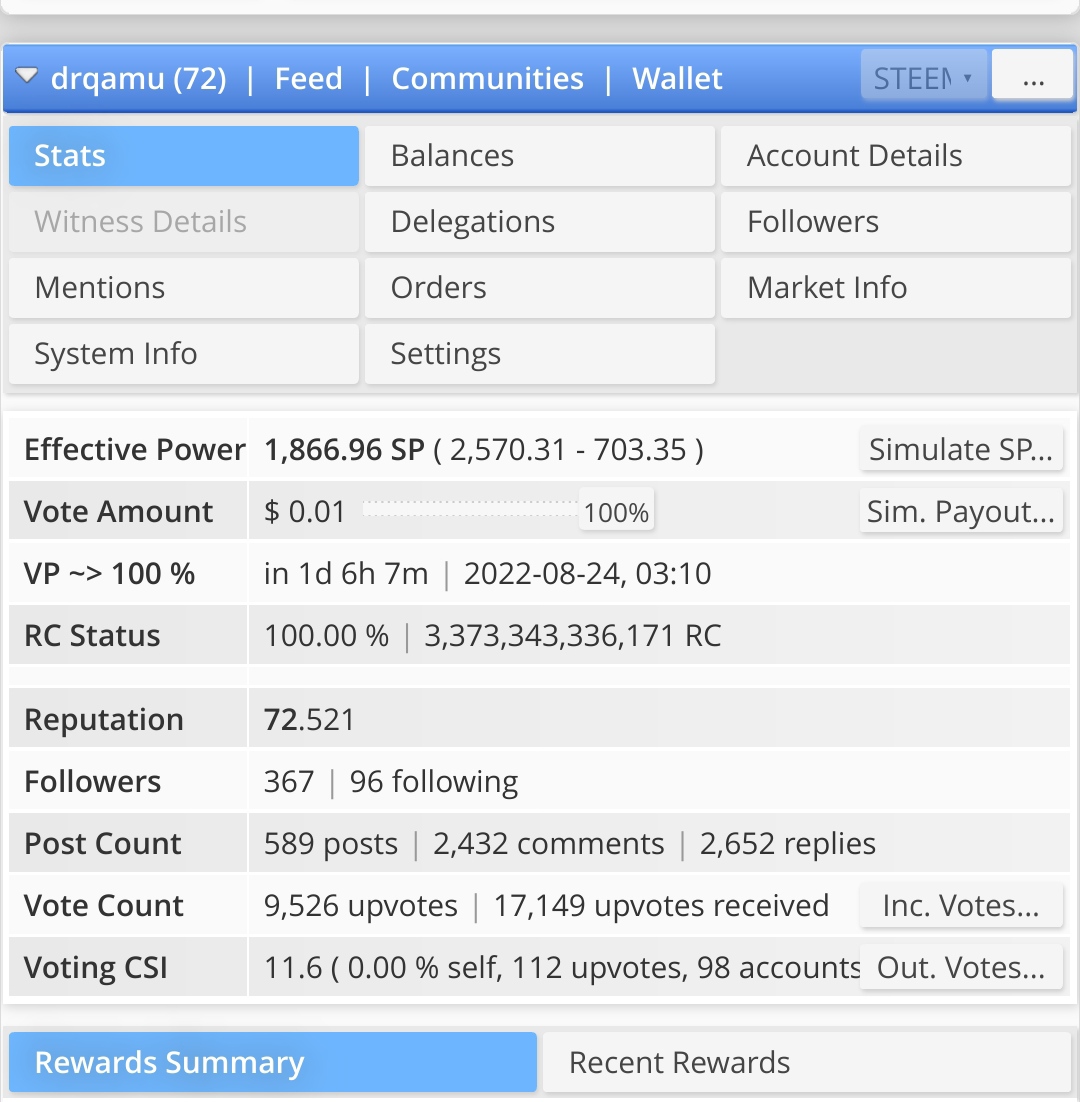Open the Out. Votes details

pyautogui.click(x=960, y=968)
